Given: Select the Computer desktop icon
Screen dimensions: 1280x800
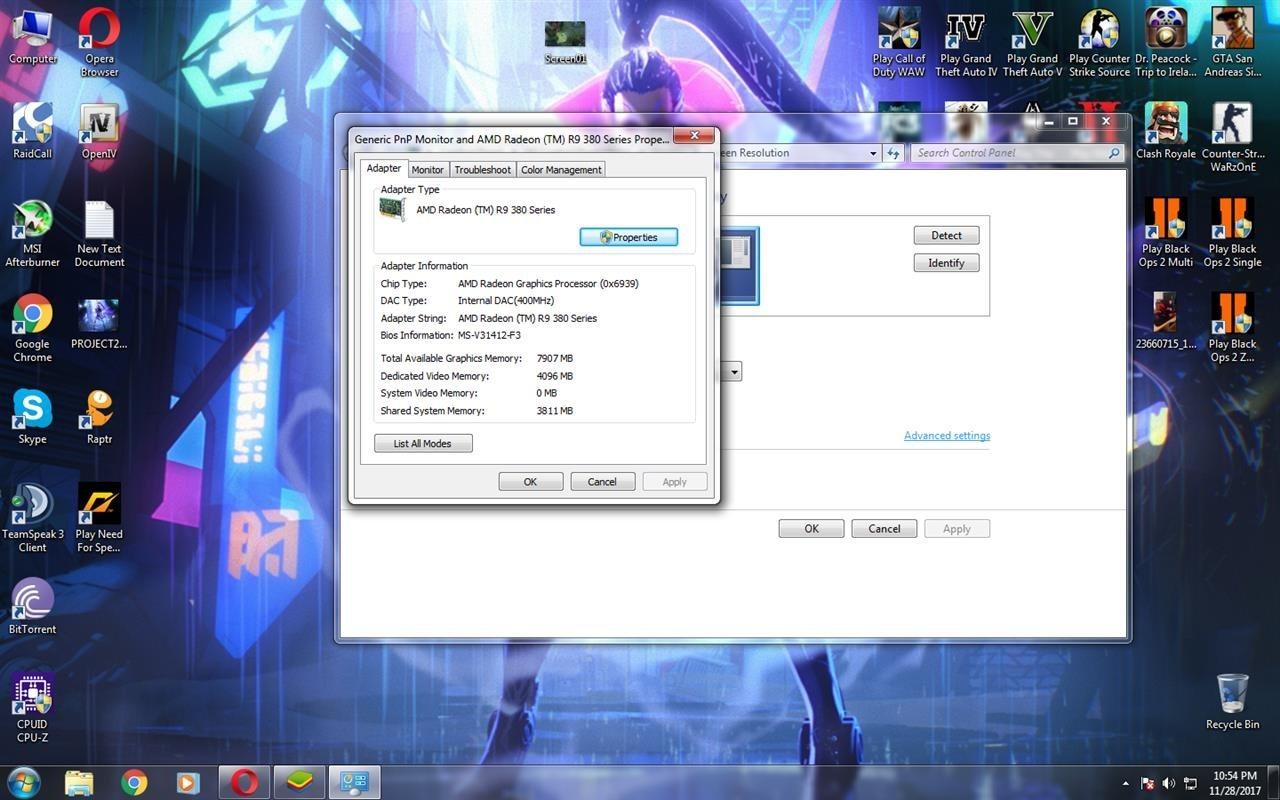Looking at the screenshot, I should pyautogui.click(x=32, y=35).
